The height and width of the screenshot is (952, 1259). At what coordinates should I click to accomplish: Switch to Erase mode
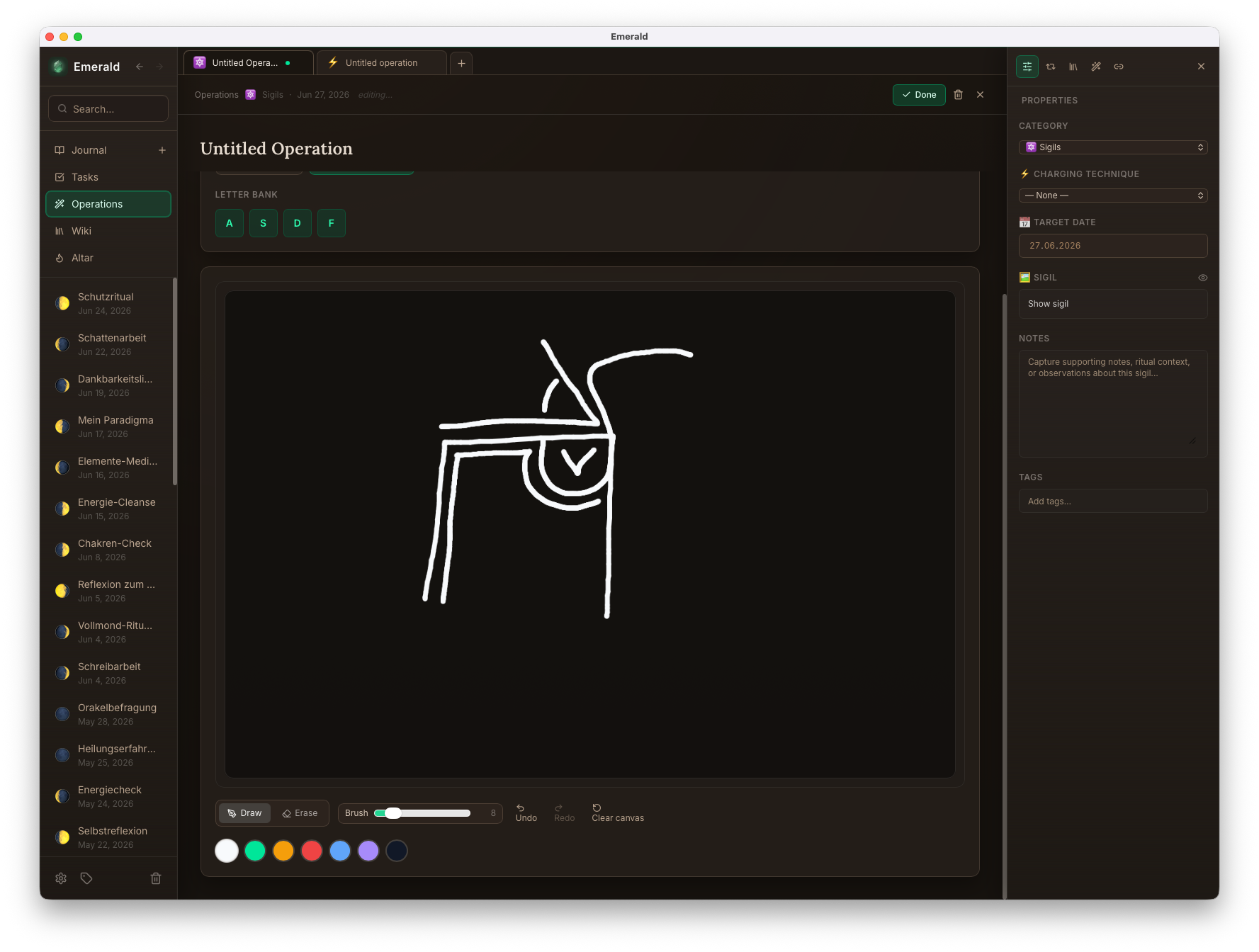click(300, 813)
